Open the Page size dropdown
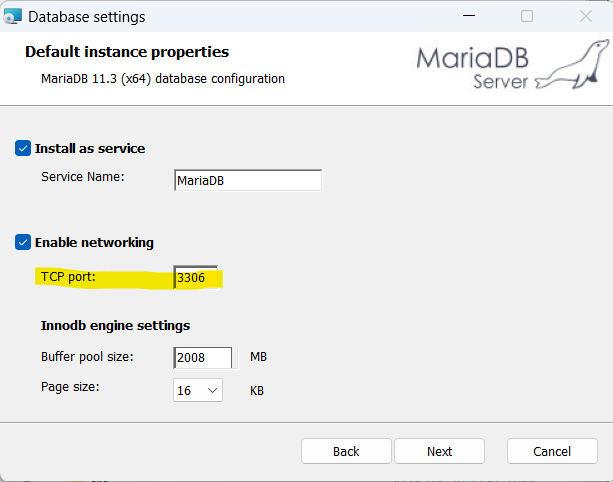This screenshot has height=482, width=613. [x=198, y=390]
